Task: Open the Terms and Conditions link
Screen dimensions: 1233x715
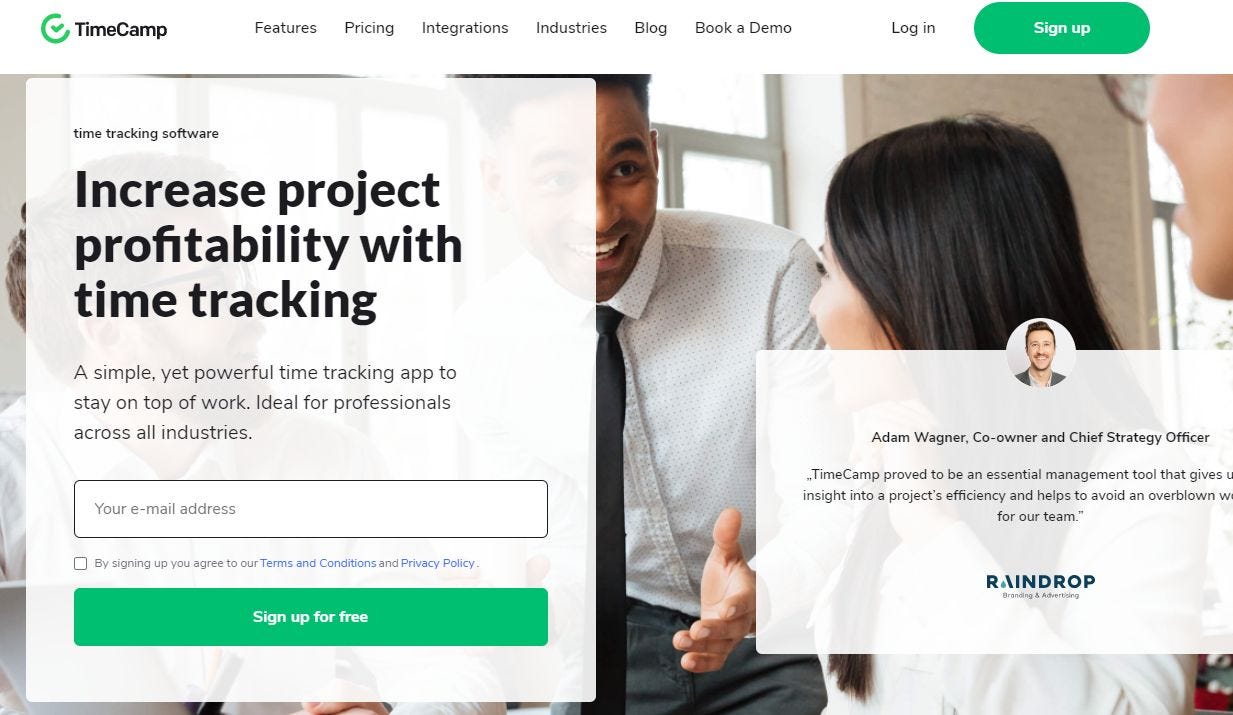Action: click(x=318, y=563)
